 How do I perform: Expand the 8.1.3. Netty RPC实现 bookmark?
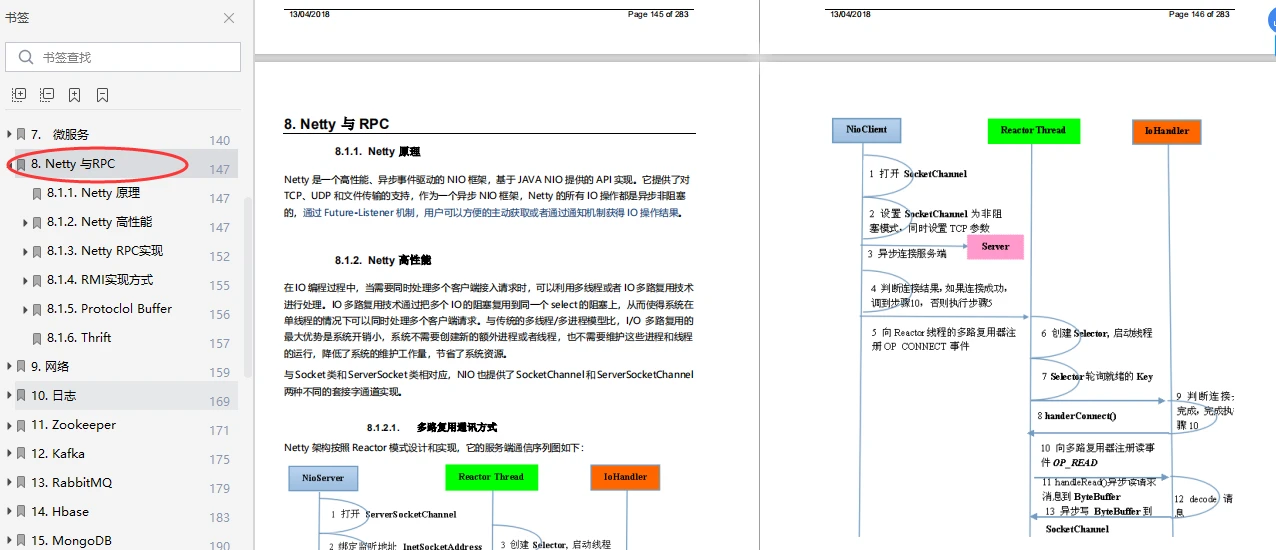tap(25, 251)
